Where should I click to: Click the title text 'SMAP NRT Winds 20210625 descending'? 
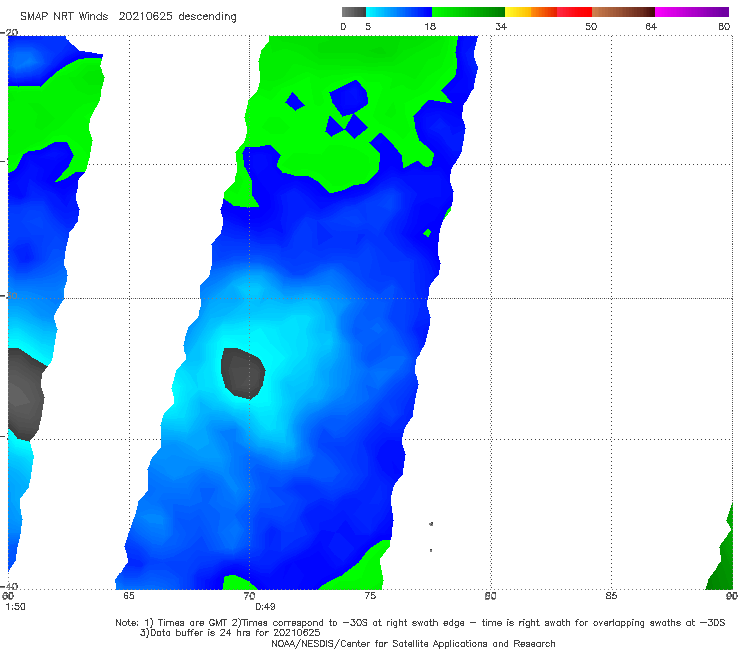(128, 17)
